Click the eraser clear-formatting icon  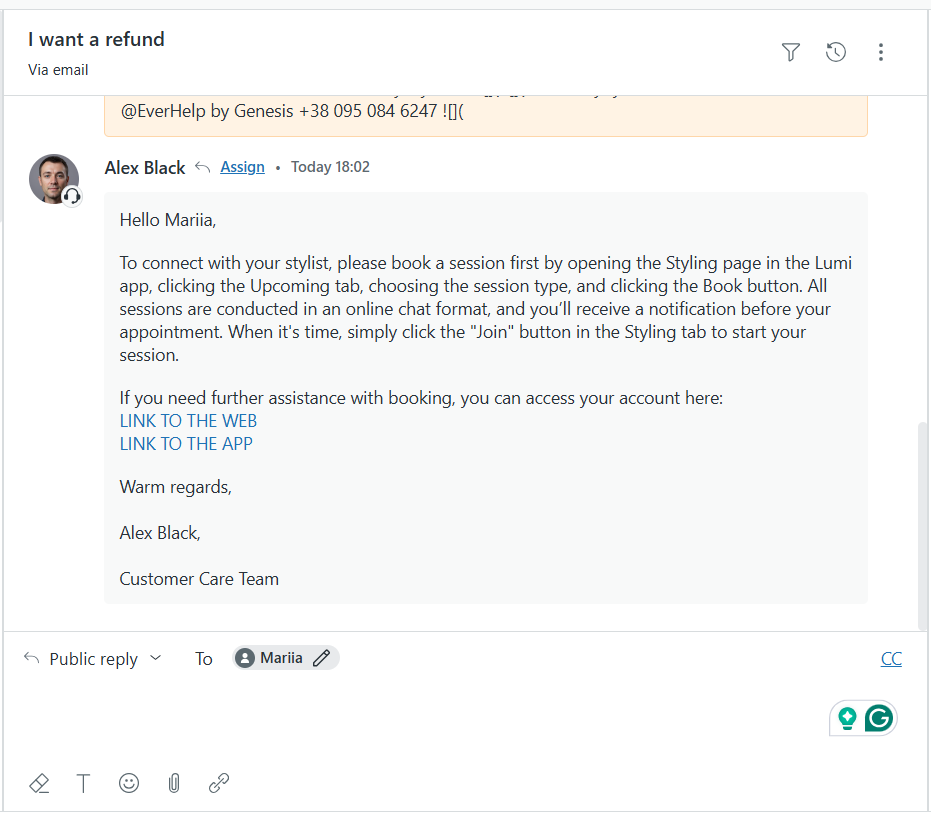click(x=39, y=783)
